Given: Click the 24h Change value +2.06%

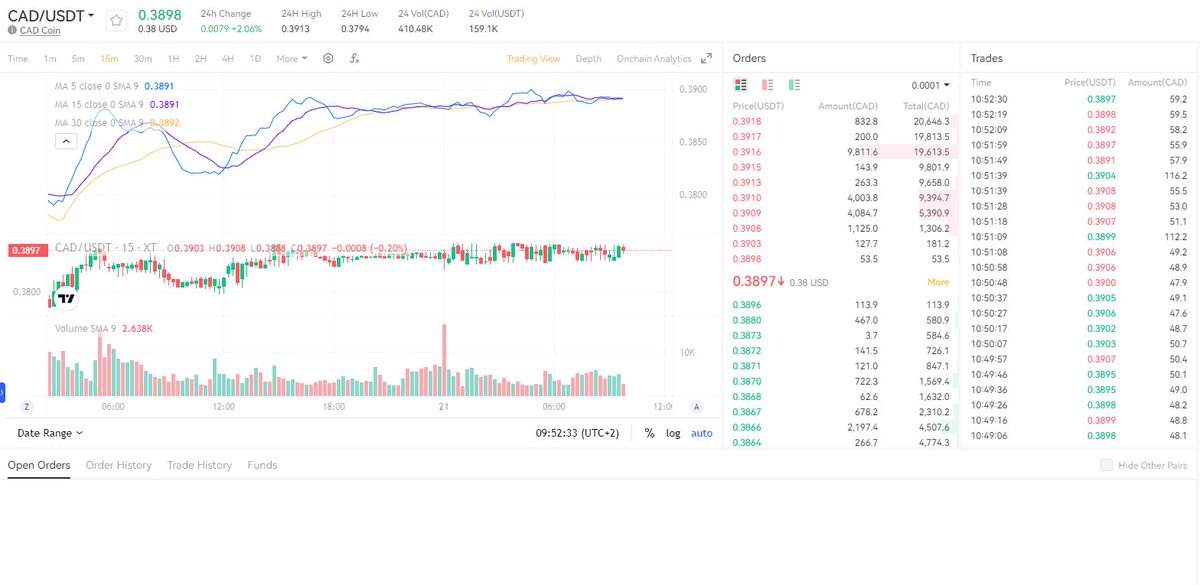Looking at the screenshot, I should pyautogui.click(x=249, y=28).
